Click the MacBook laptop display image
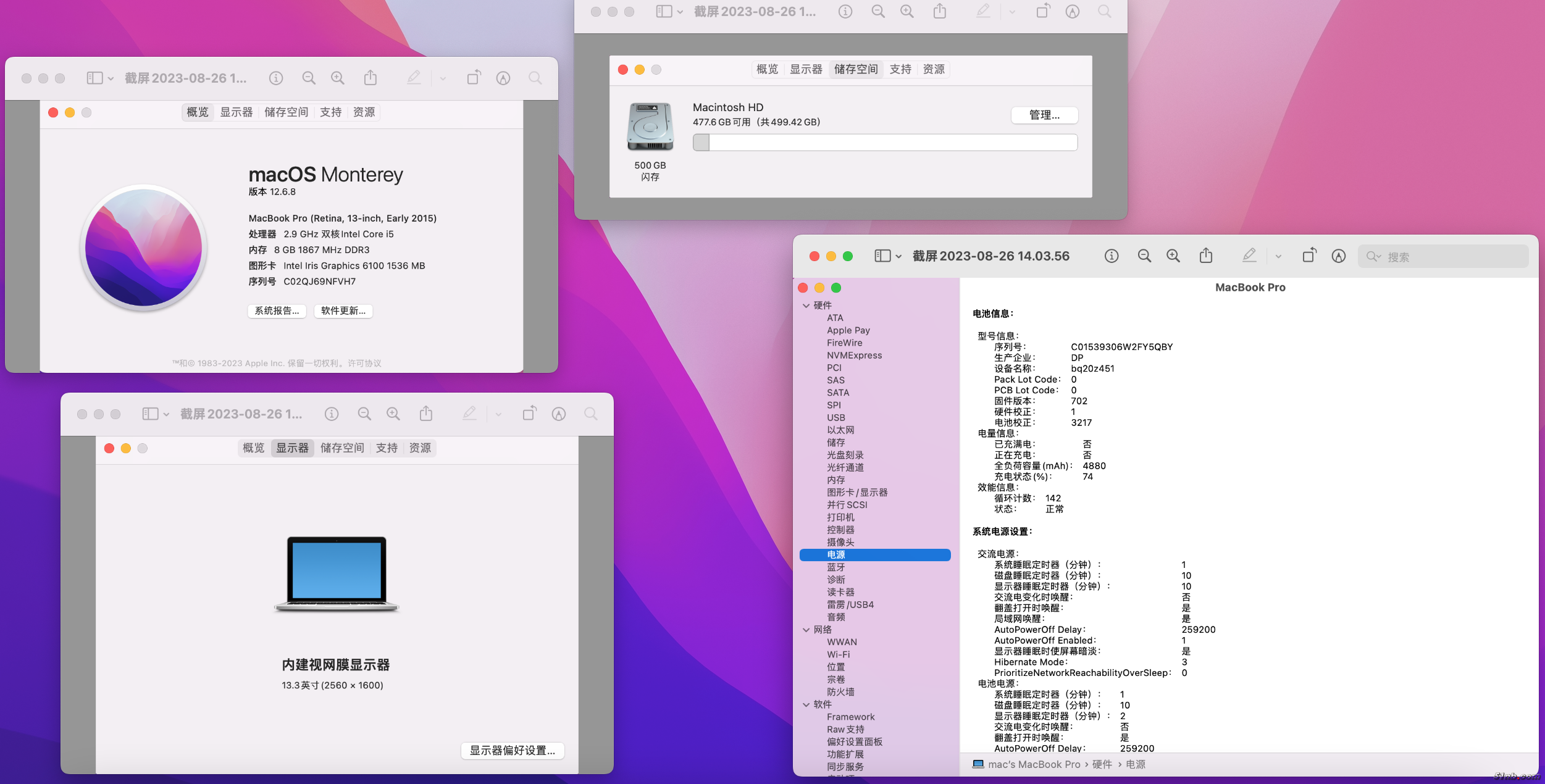Screen dimensions: 1545x784 (x=337, y=574)
